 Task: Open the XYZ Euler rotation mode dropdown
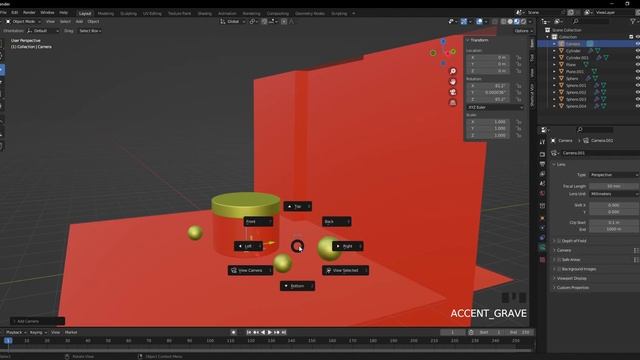coord(495,107)
